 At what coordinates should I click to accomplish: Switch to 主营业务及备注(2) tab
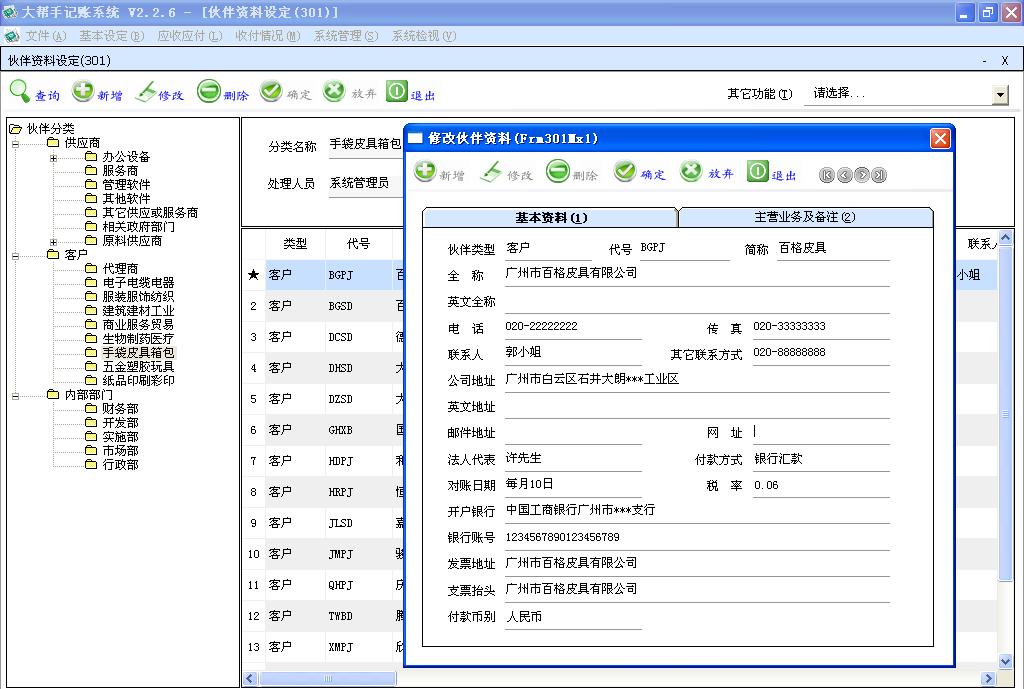(805, 217)
